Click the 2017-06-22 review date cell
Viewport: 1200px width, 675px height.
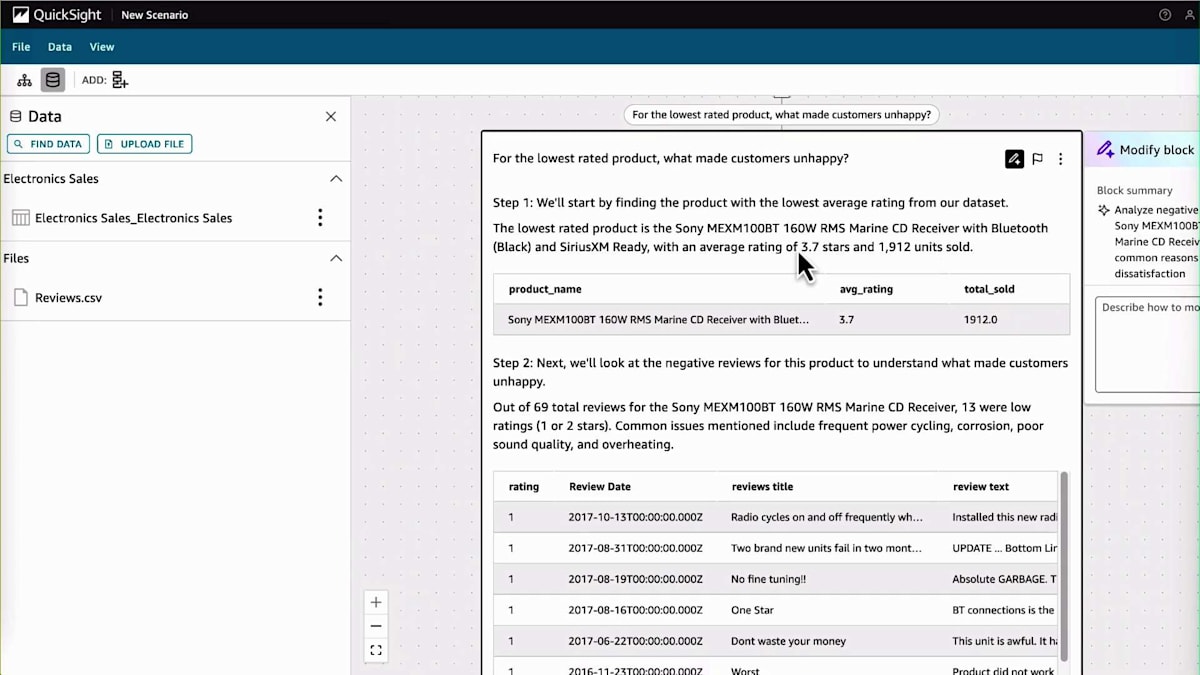tap(636, 641)
